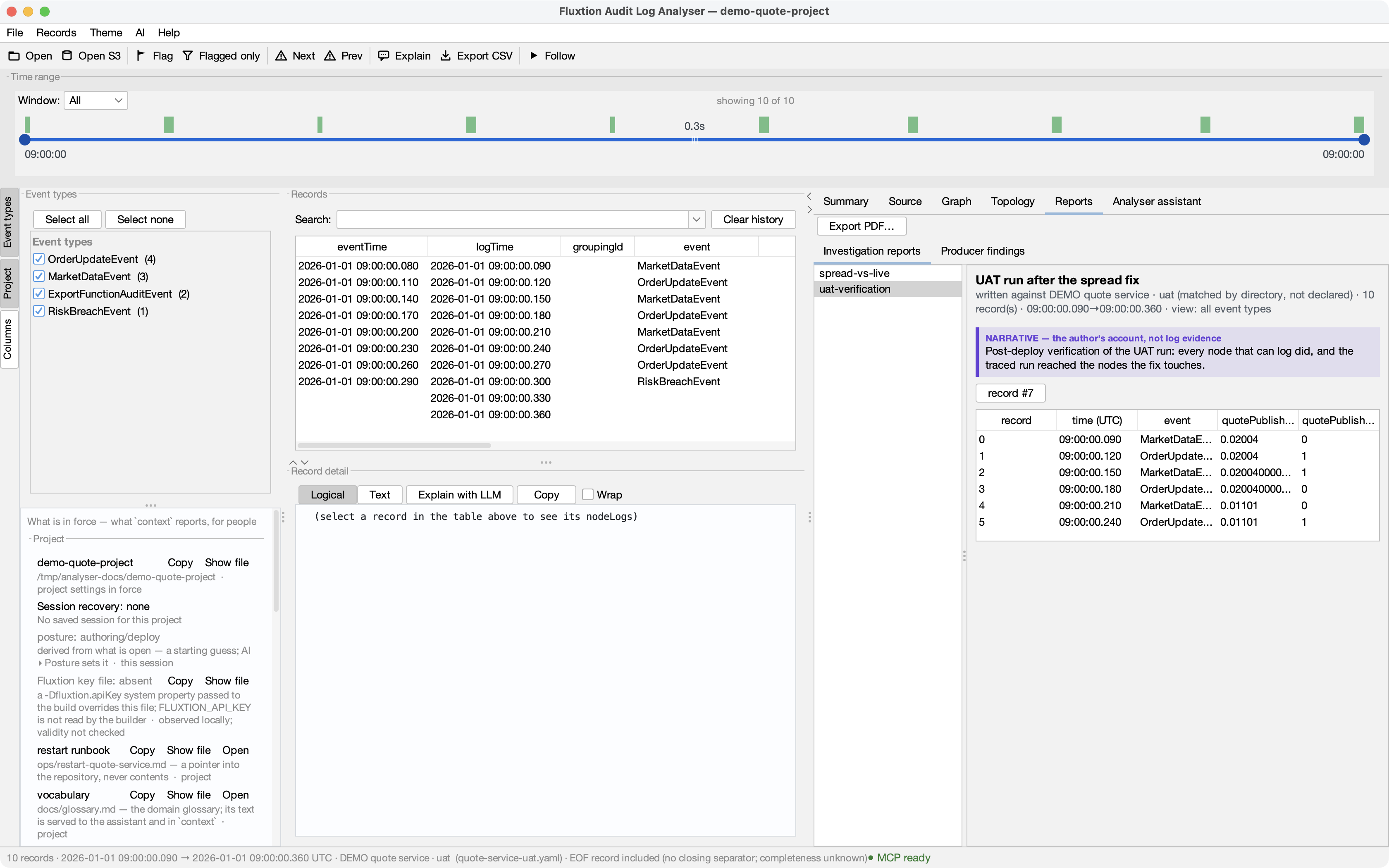Open the File menu
This screenshot has height=868, width=1389.
coord(15,33)
